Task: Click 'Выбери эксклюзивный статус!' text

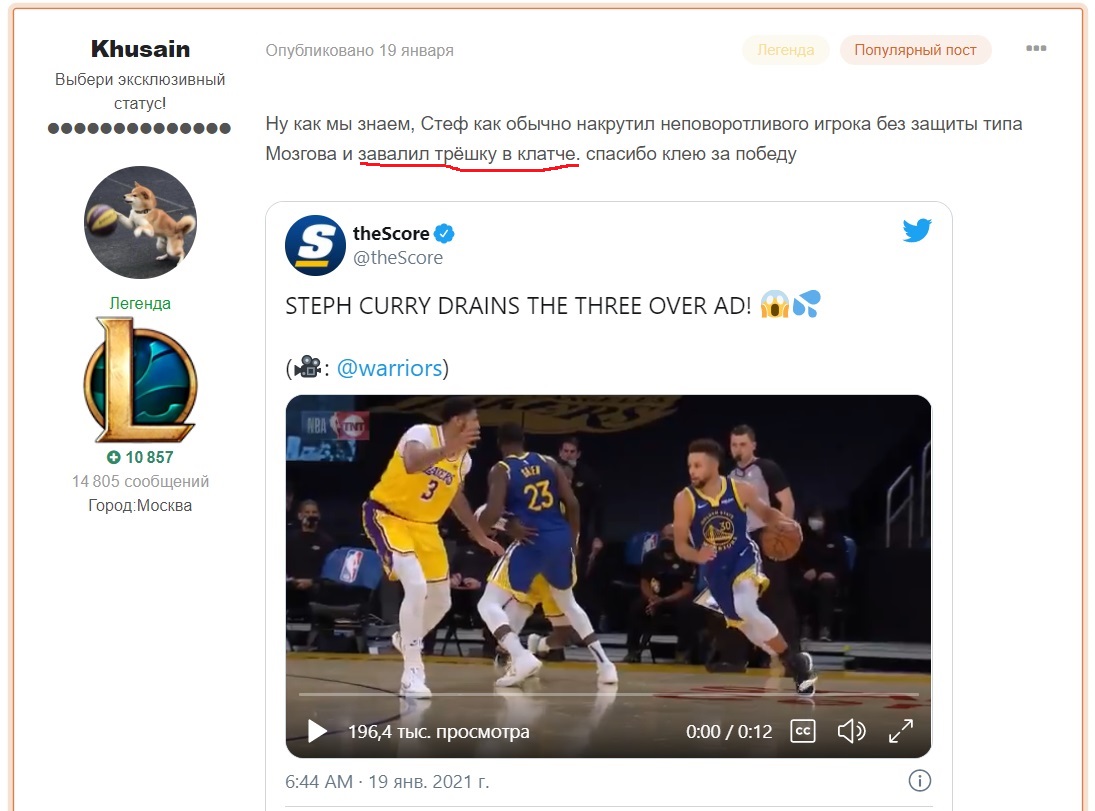Action: [140, 91]
